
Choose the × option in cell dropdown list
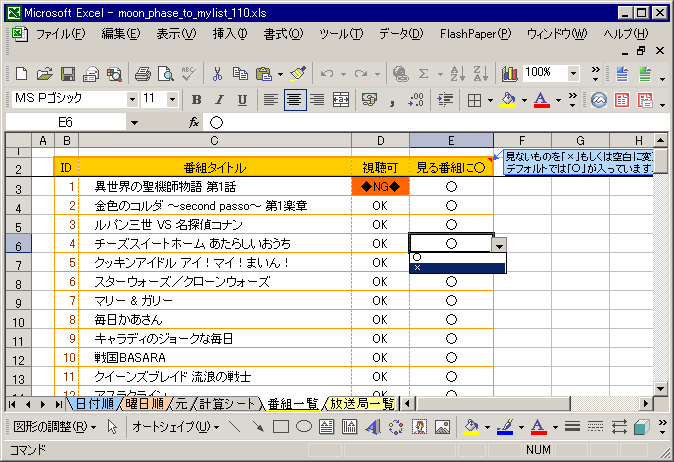tap(457, 268)
